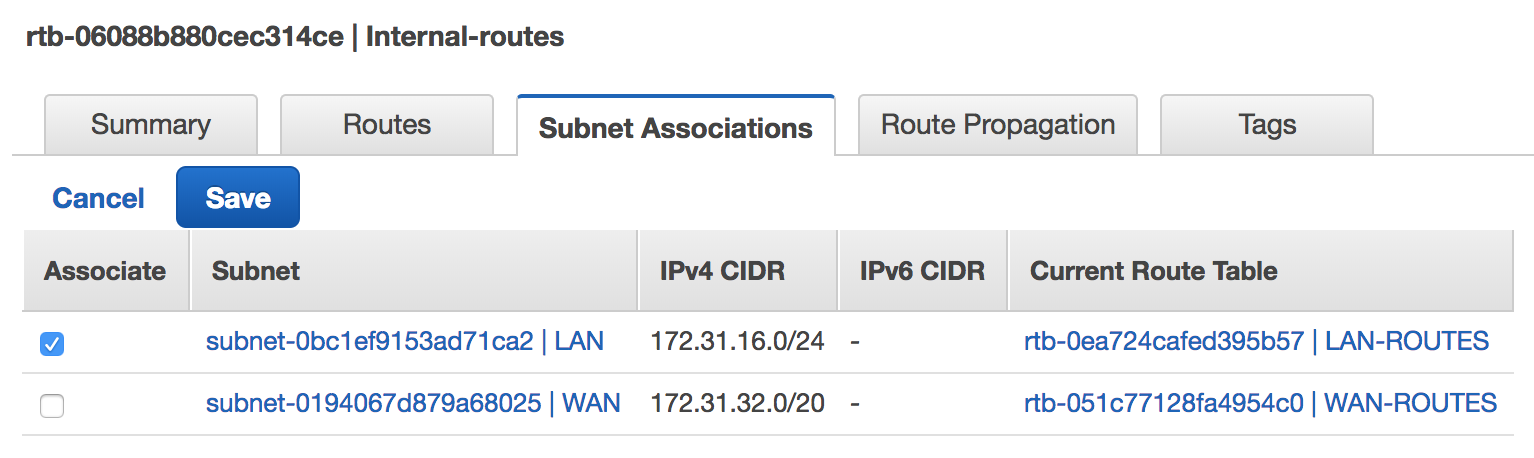Screen dimensions: 1534x458
Task: Click the Associate column header
Action: [105, 270]
